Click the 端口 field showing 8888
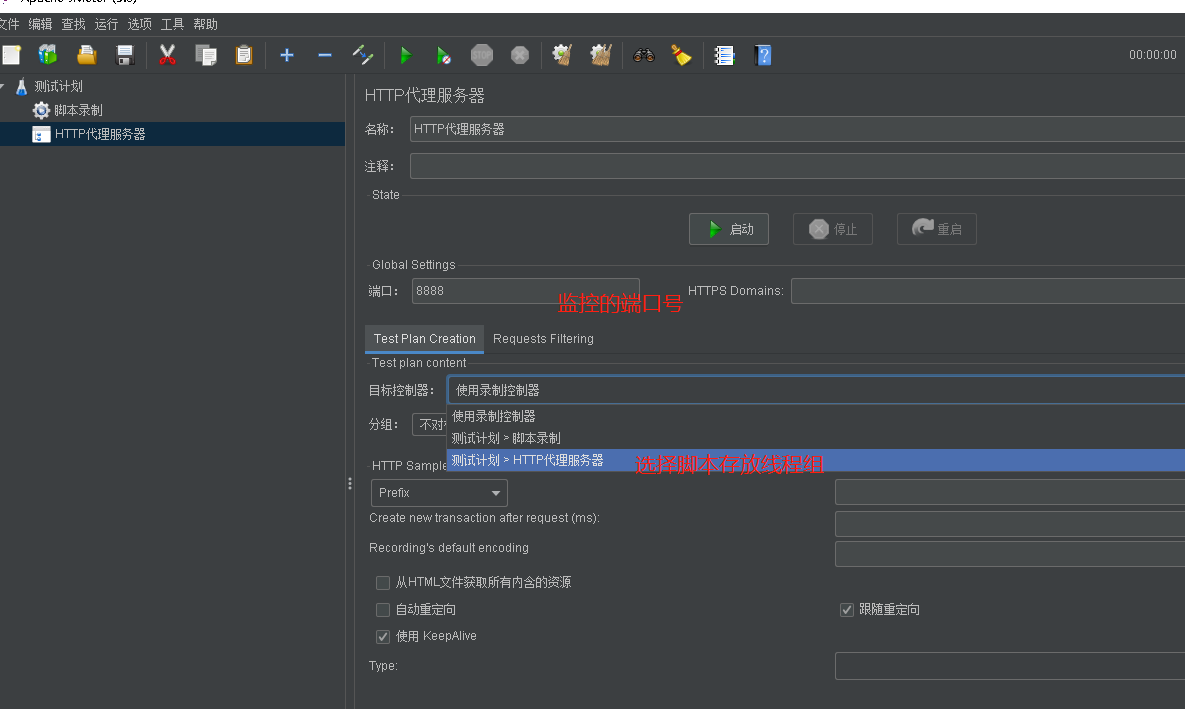Viewport: 1185px width, 709px height. (526, 291)
